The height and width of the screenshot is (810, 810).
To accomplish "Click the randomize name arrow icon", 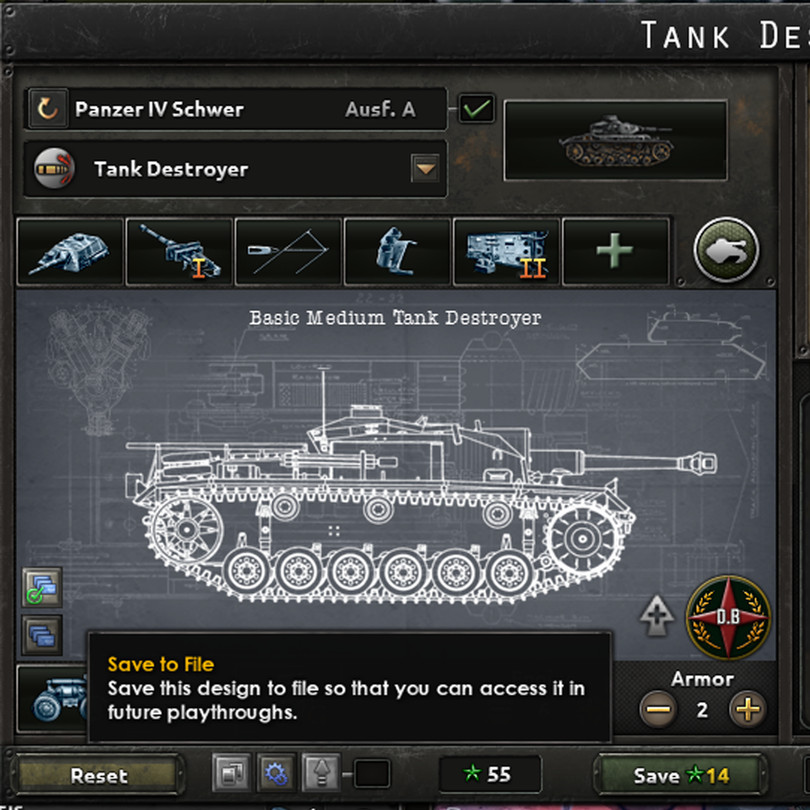I will pos(48,108).
